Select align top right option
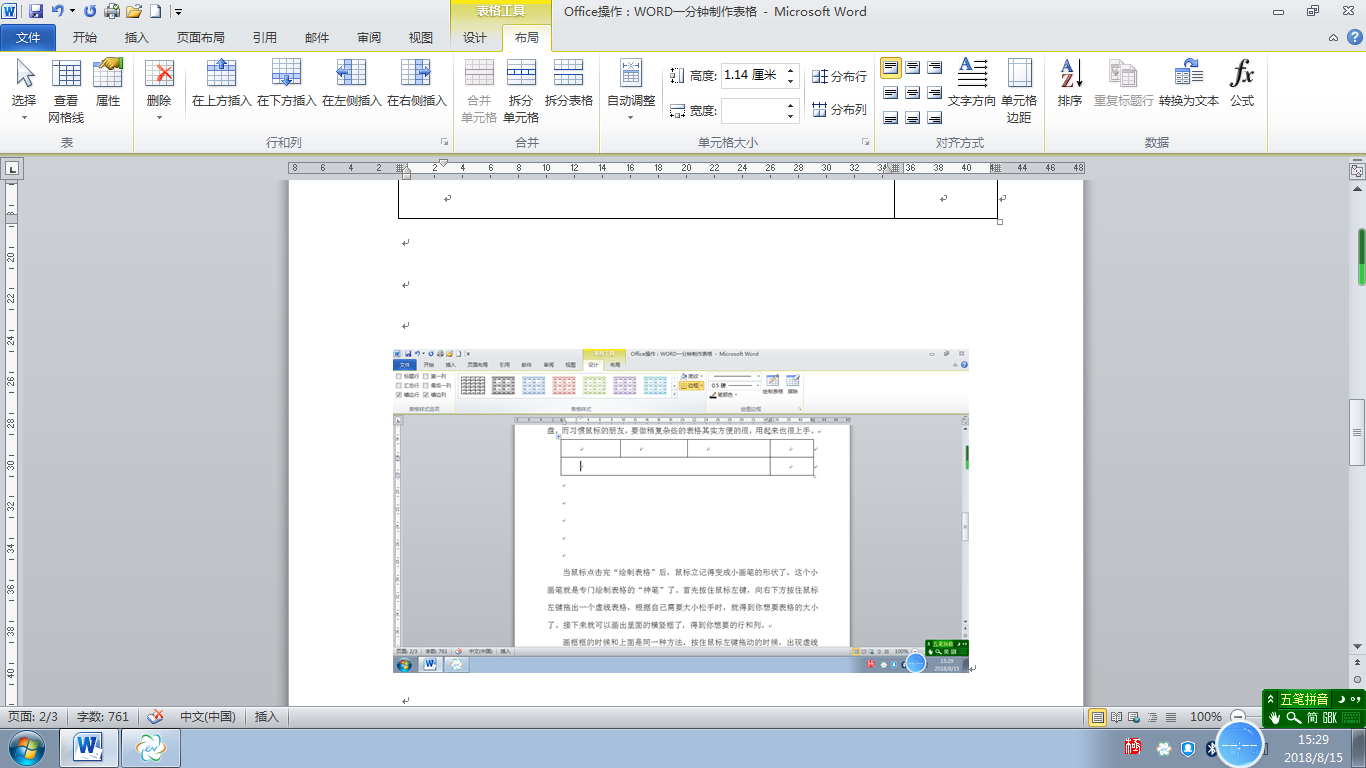The image size is (1366, 768). tap(935, 68)
